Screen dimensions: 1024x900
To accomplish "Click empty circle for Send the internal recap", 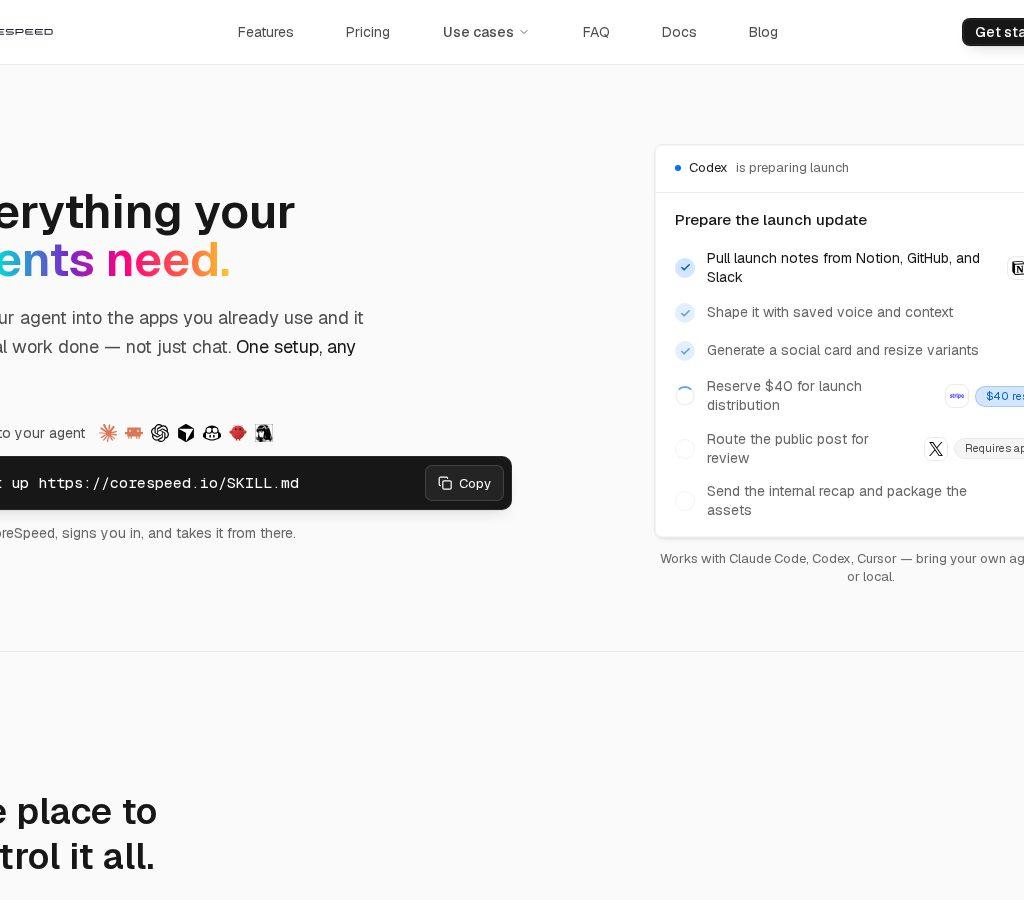I will [x=684, y=501].
